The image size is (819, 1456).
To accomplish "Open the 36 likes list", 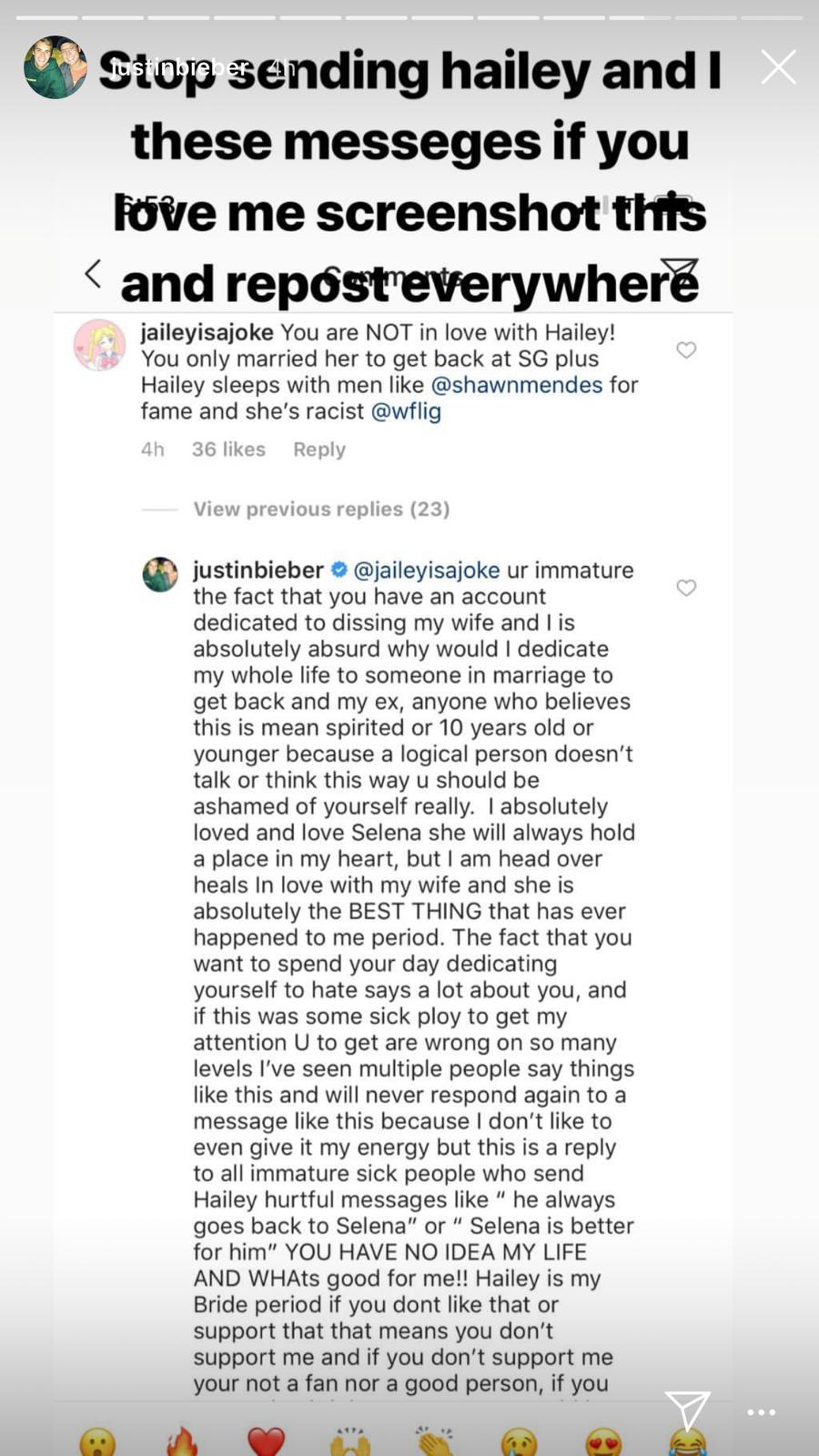I will [228, 449].
